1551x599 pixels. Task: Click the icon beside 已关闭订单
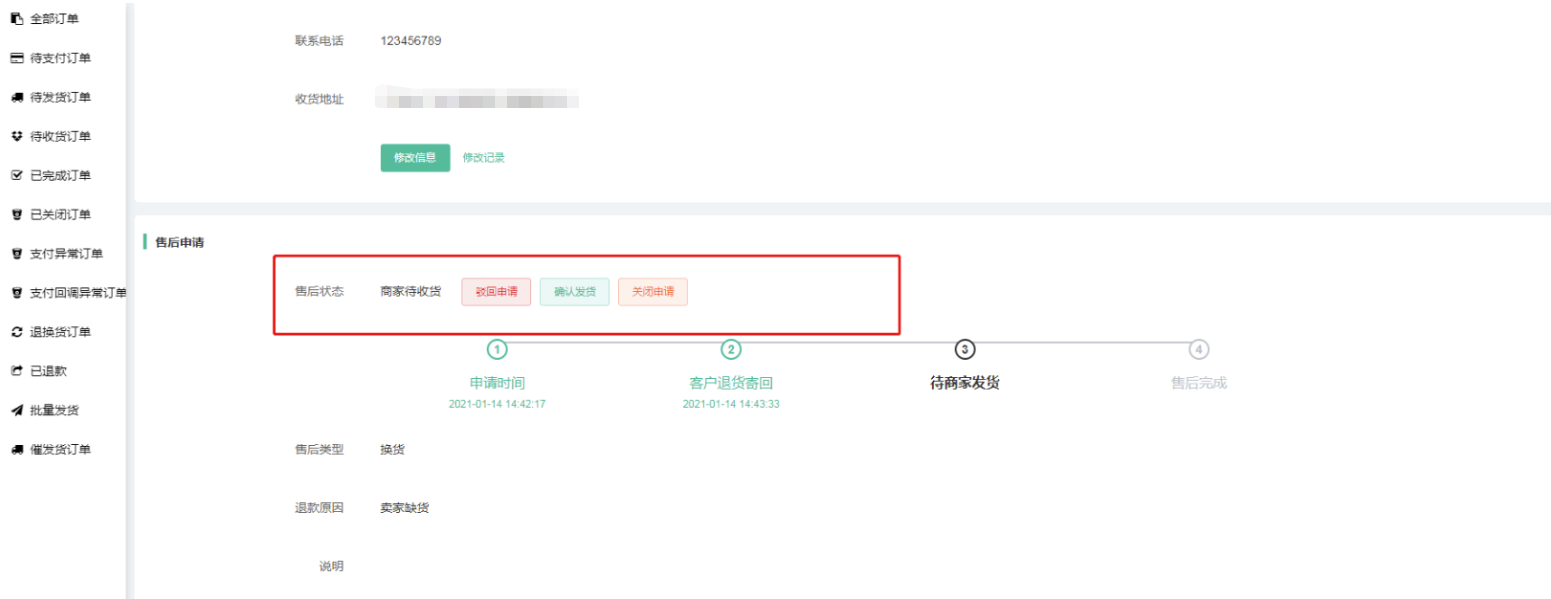16,214
